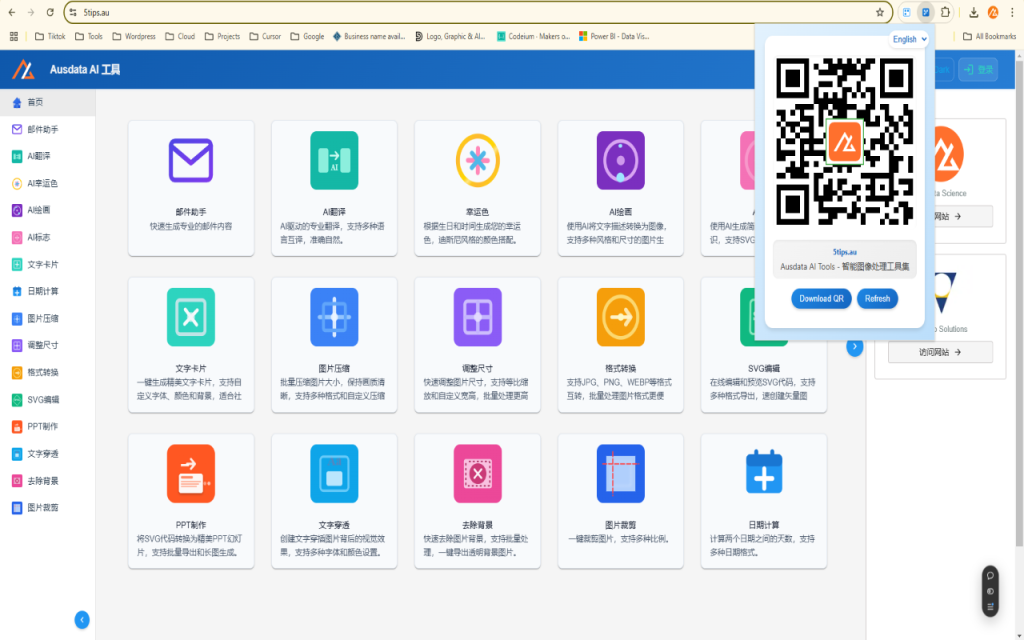Click the Download QR button

point(821,298)
